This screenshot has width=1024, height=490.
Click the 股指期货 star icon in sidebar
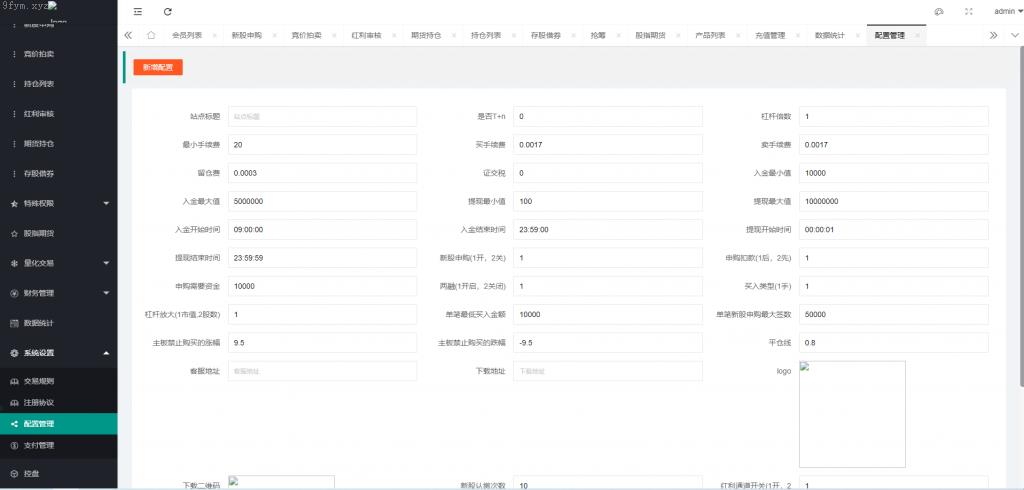14,233
